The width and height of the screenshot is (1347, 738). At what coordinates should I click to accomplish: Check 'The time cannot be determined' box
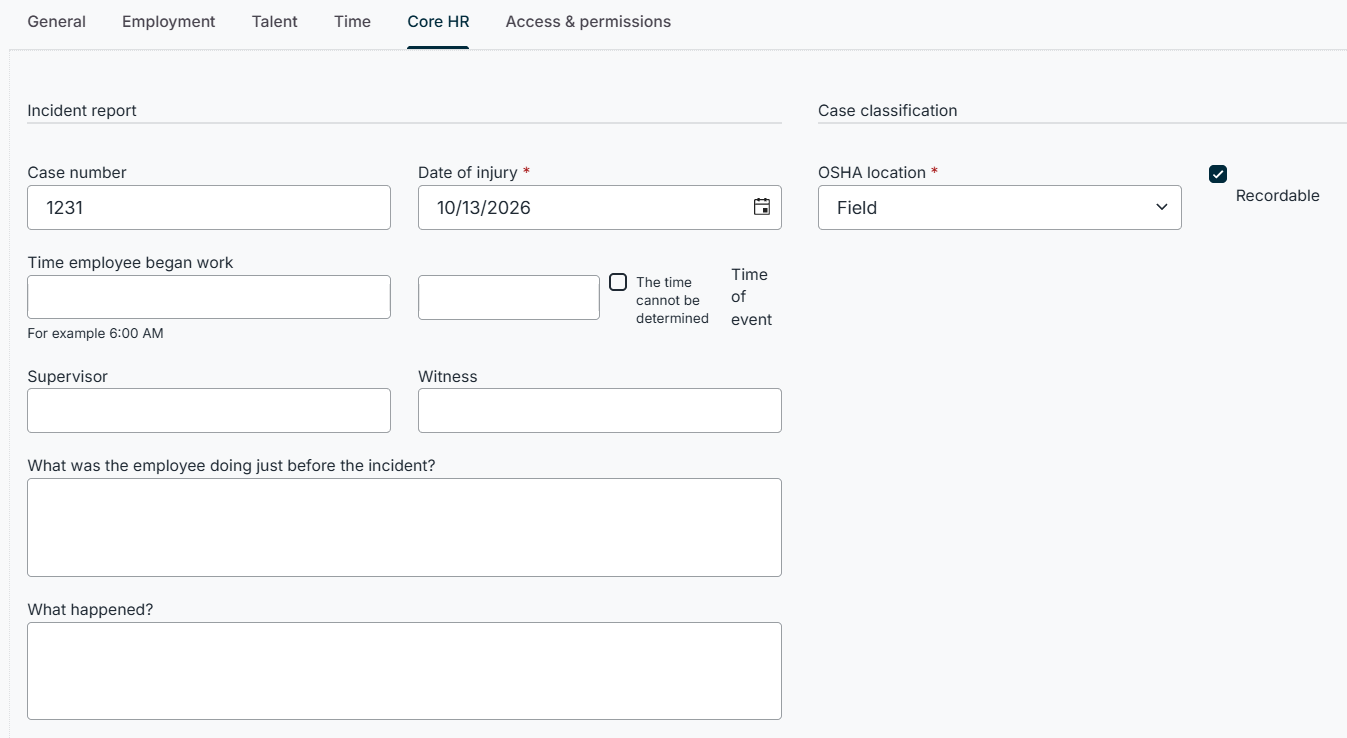(x=618, y=282)
